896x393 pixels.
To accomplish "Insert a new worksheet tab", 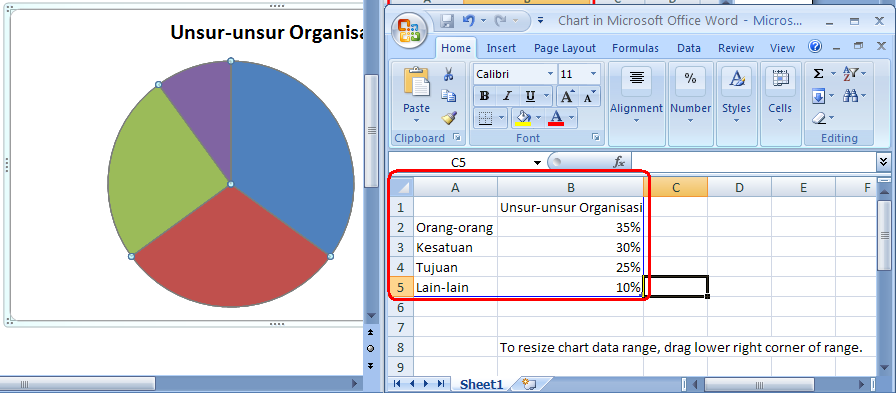I will tap(530, 384).
